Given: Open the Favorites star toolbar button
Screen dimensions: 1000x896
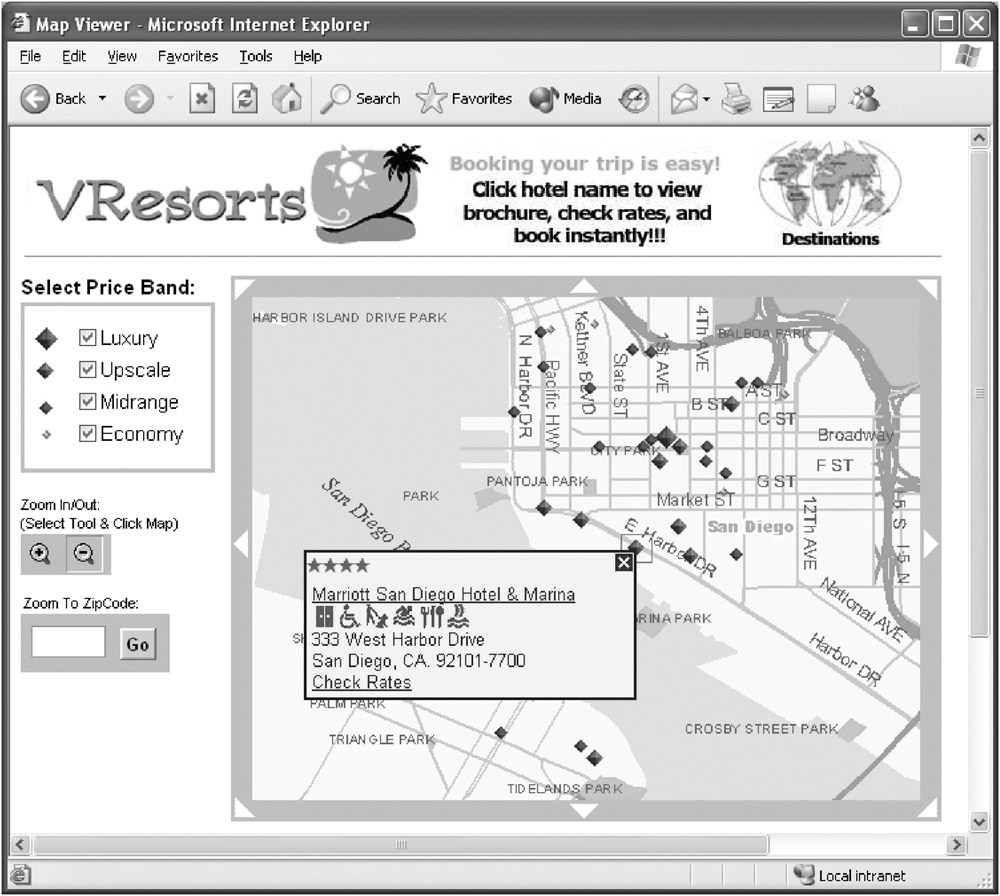Looking at the screenshot, I should [x=464, y=99].
